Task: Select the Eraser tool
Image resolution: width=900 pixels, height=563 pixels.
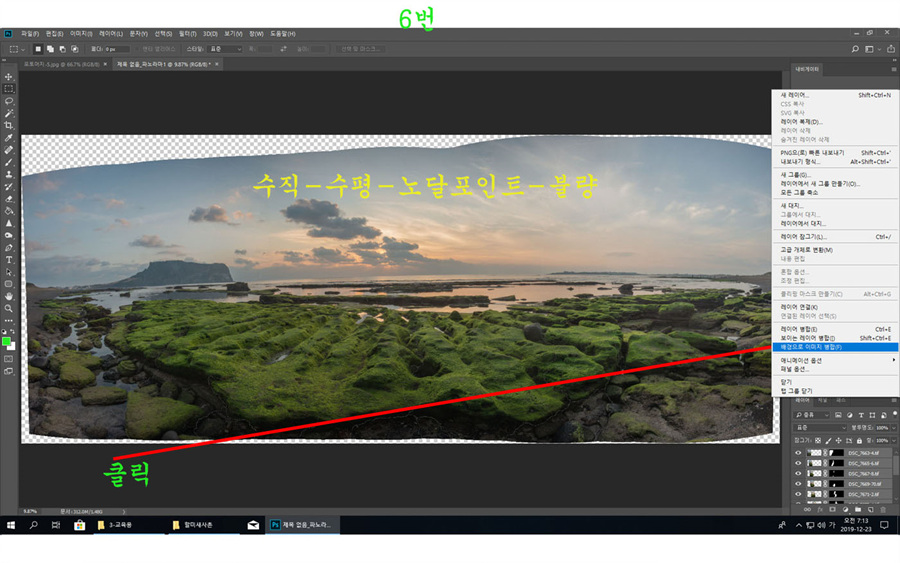Action: click(x=9, y=199)
